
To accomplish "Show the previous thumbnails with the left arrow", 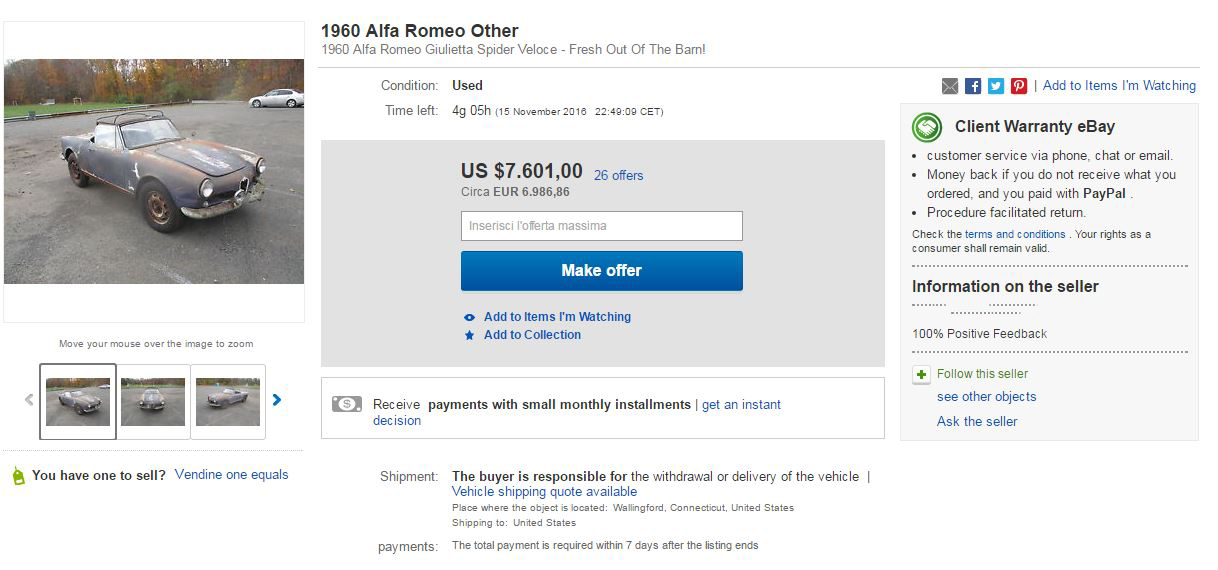I will pyautogui.click(x=29, y=400).
